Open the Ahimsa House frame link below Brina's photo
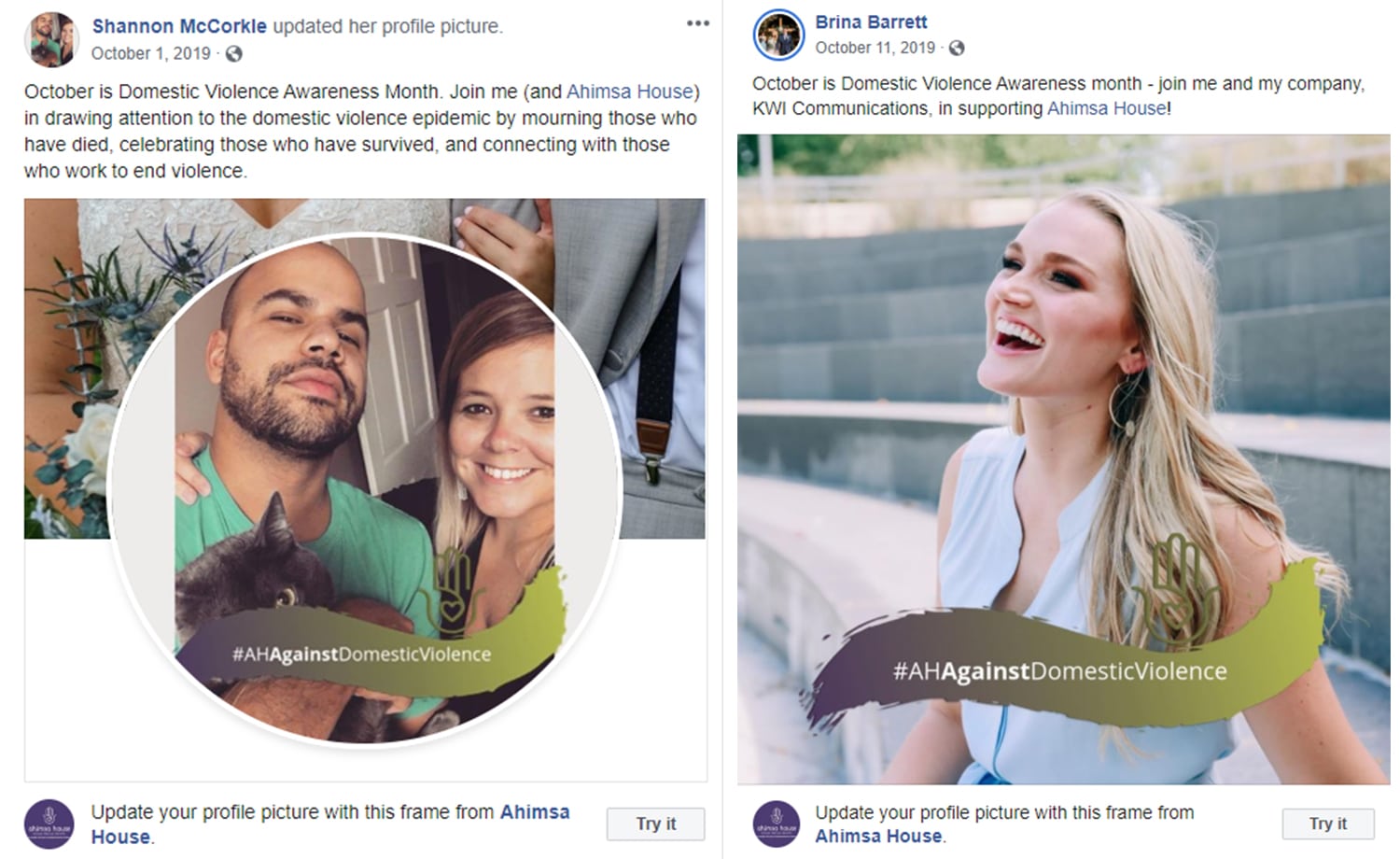The image size is (1400, 859). (877, 837)
